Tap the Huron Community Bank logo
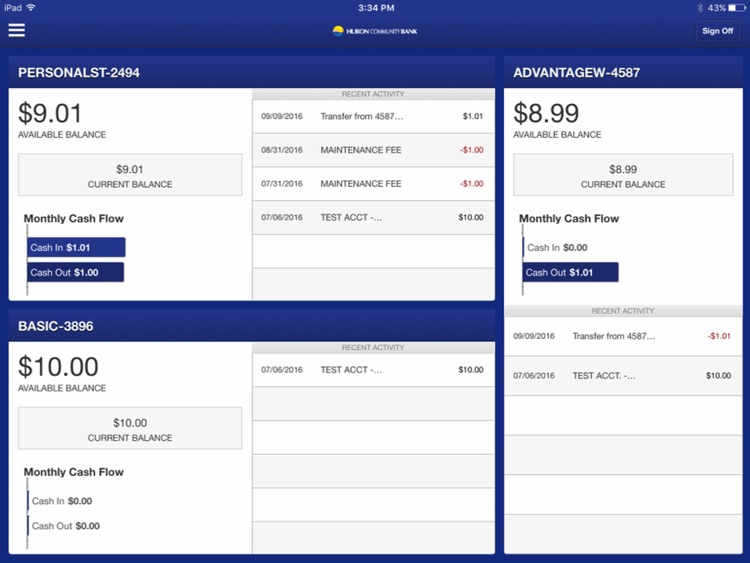This screenshot has height=563, width=750. pyautogui.click(x=375, y=31)
